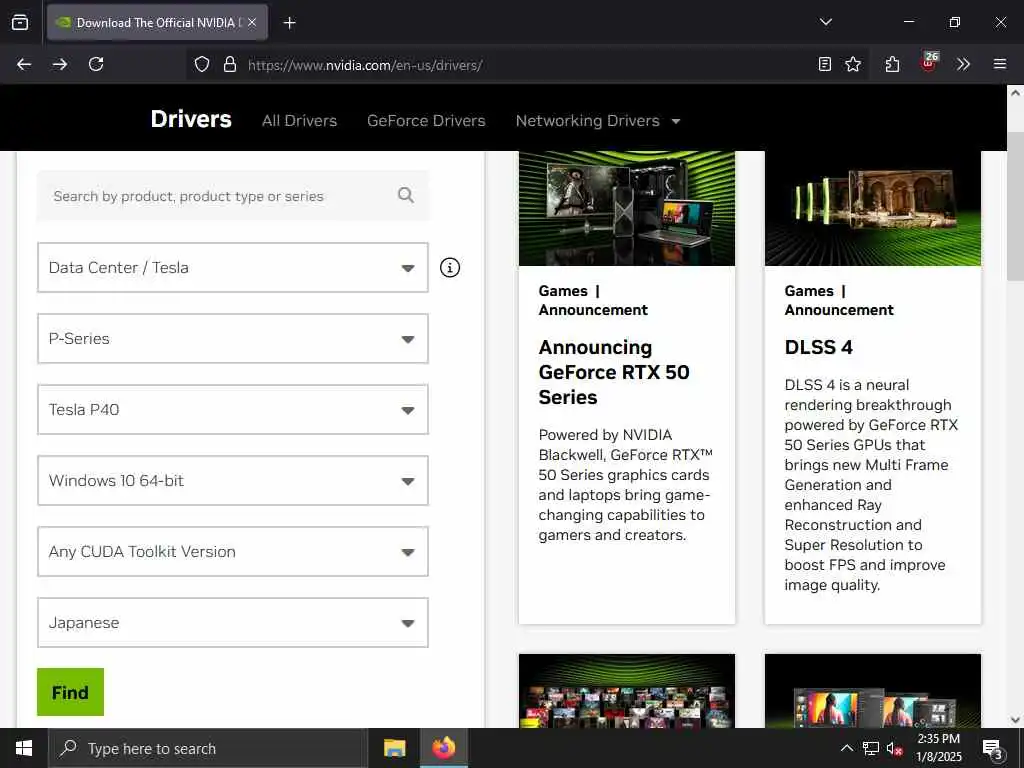Open the Any CUDA Toolkit Version dropdown
1024x768 pixels.
232,552
